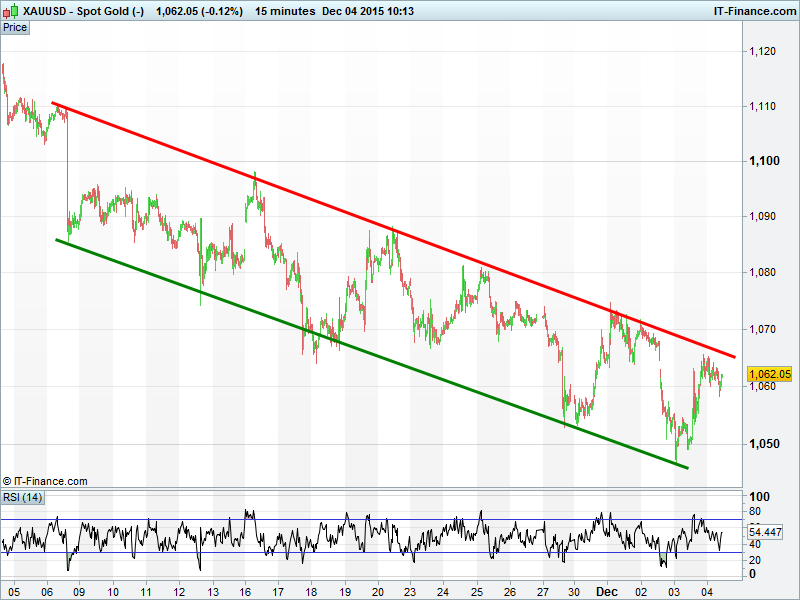Click the Dec 04 2015 10:13 timestamp
The image size is (800, 600).
[x=375, y=11]
